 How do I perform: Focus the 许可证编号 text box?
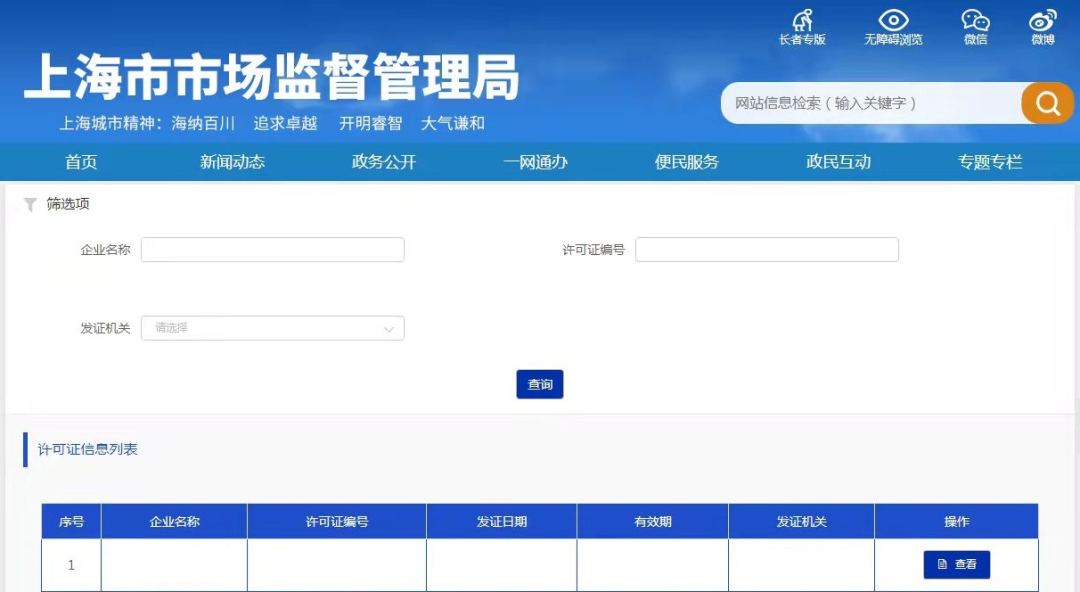click(x=766, y=250)
